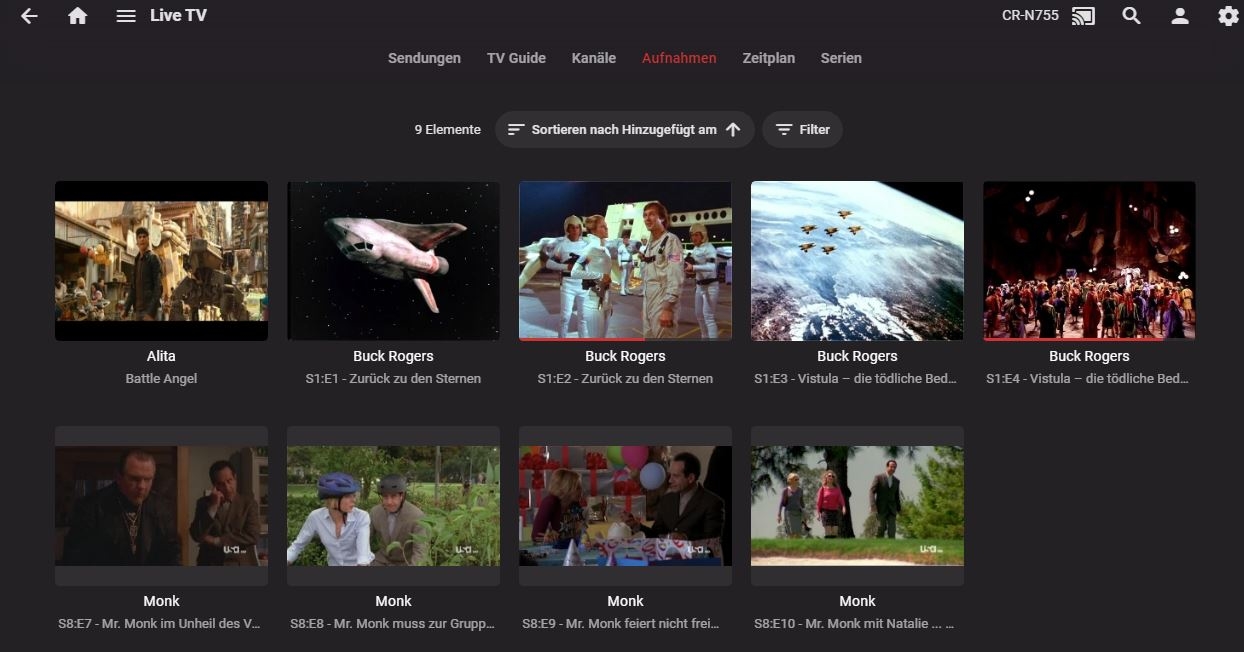Open the user profile icon
Image resolution: width=1244 pixels, height=652 pixels.
[1180, 16]
